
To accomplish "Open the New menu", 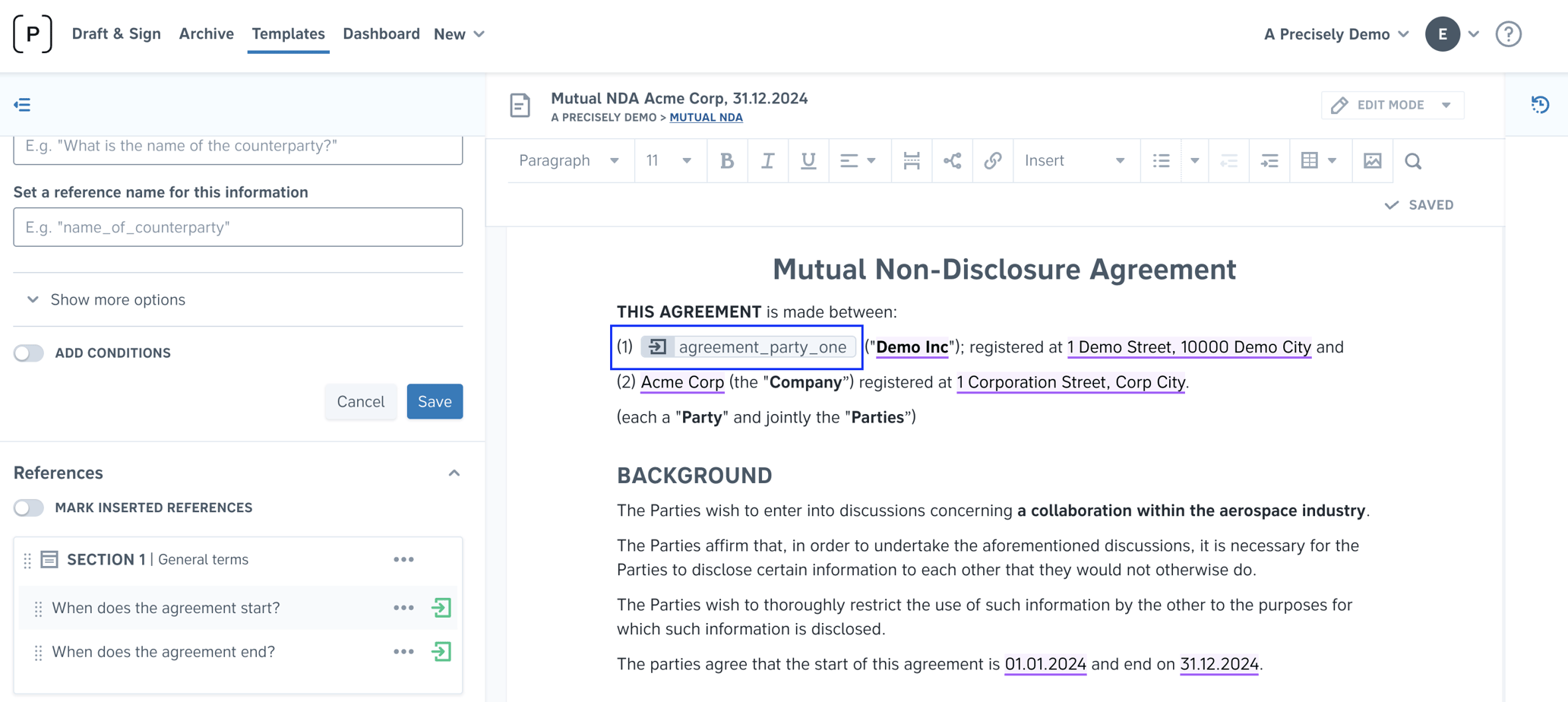I will point(460,34).
